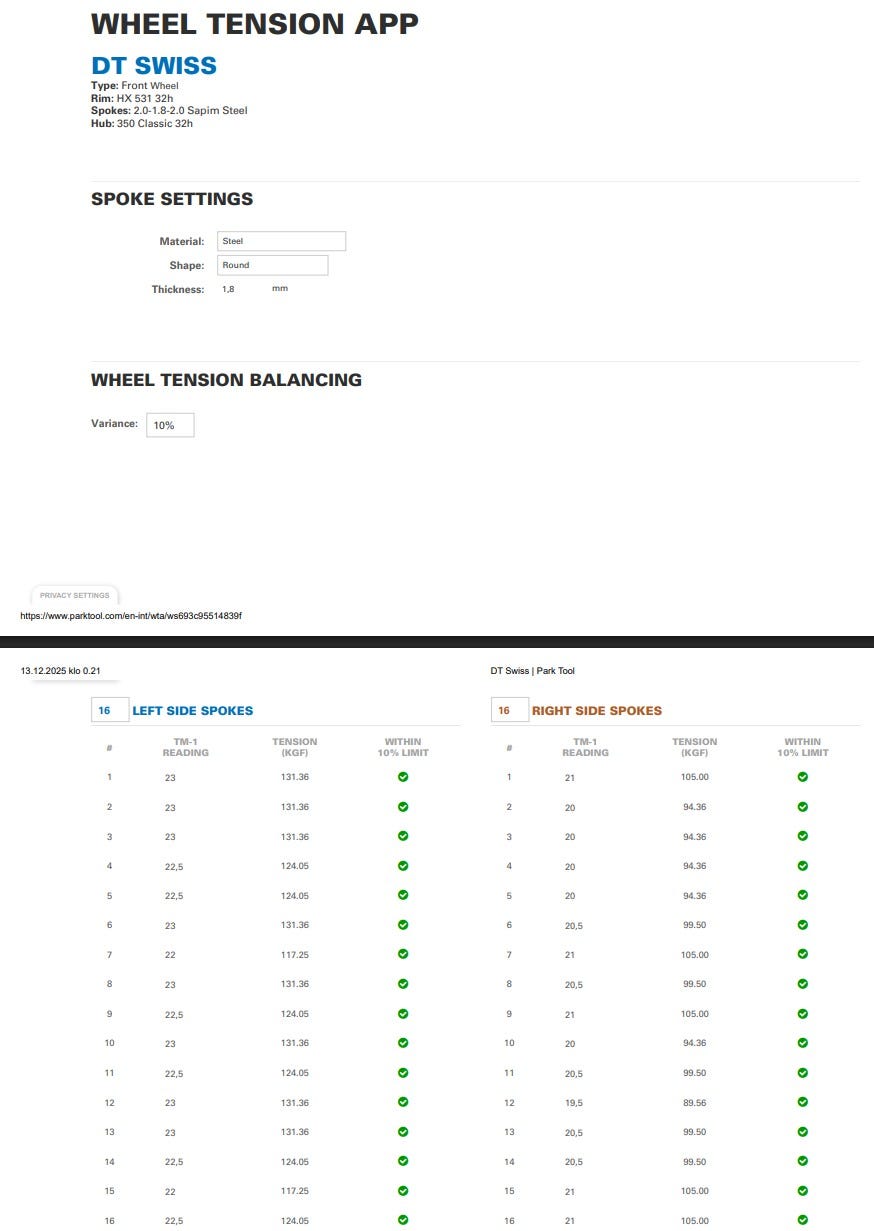Image resolution: width=874 pixels, height=1231 pixels.
Task: Click the Wheel Tension App heading
Action: pyautogui.click(x=255, y=23)
